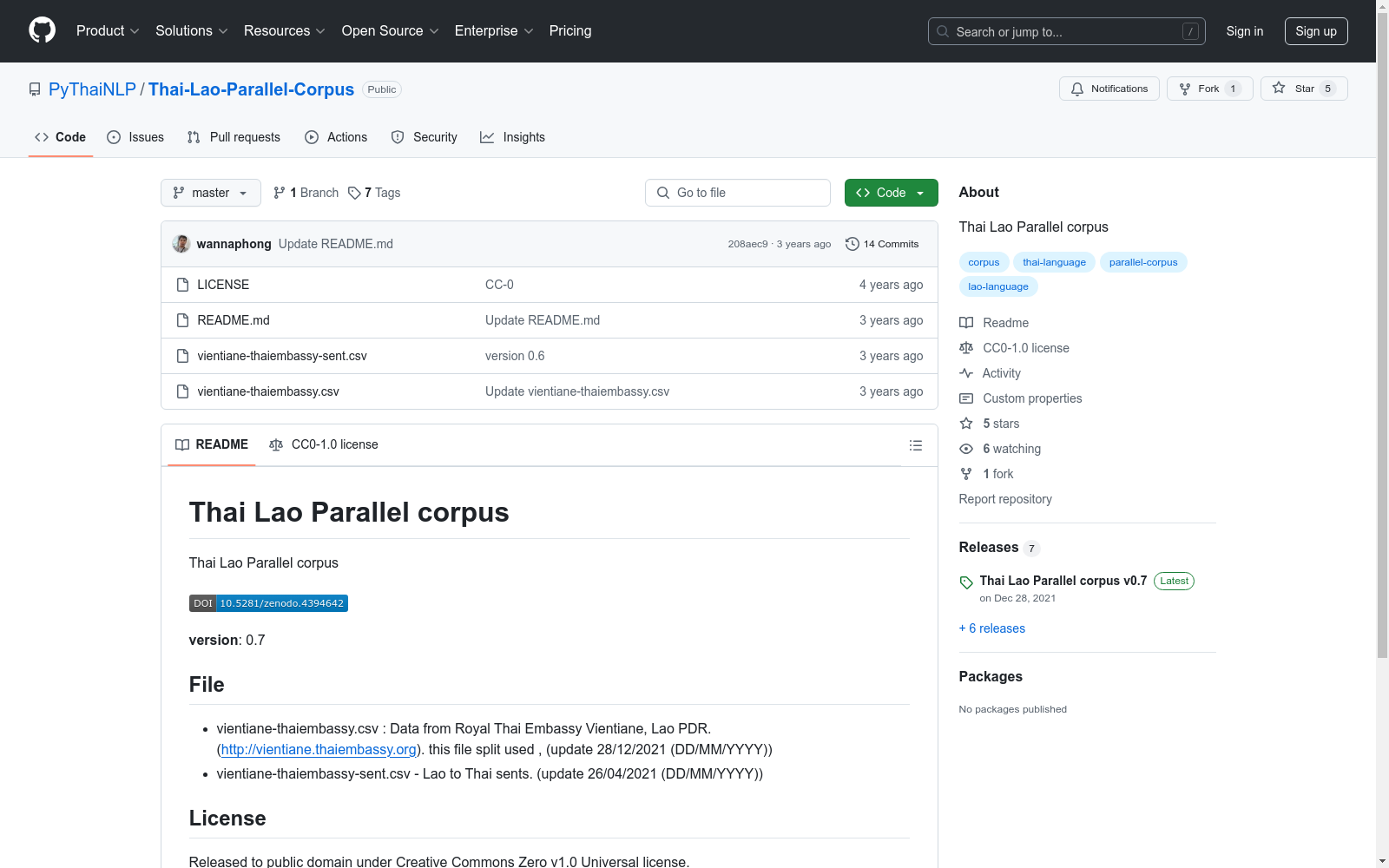Star the Thai-Lao-Parallel-Corpus repository
This screenshot has width=1389, height=868.
pyautogui.click(x=1304, y=89)
